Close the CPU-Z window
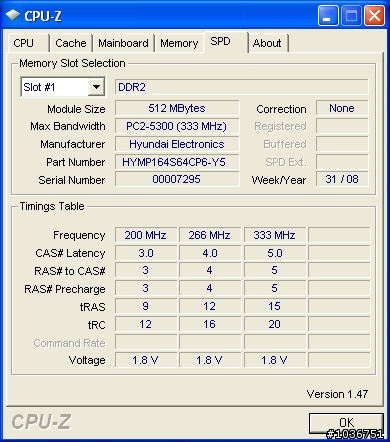The width and height of the screenshot is (390, 442). [x=374, y=15]
